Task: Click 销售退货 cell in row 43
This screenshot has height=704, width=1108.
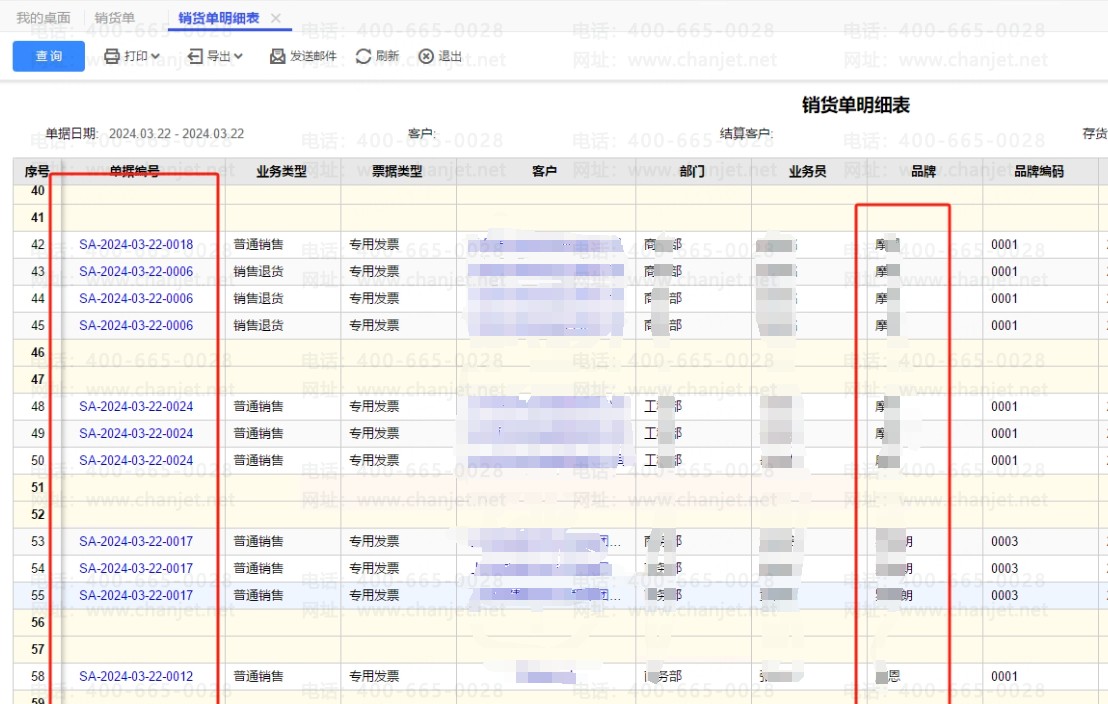Action: point(259,271)
